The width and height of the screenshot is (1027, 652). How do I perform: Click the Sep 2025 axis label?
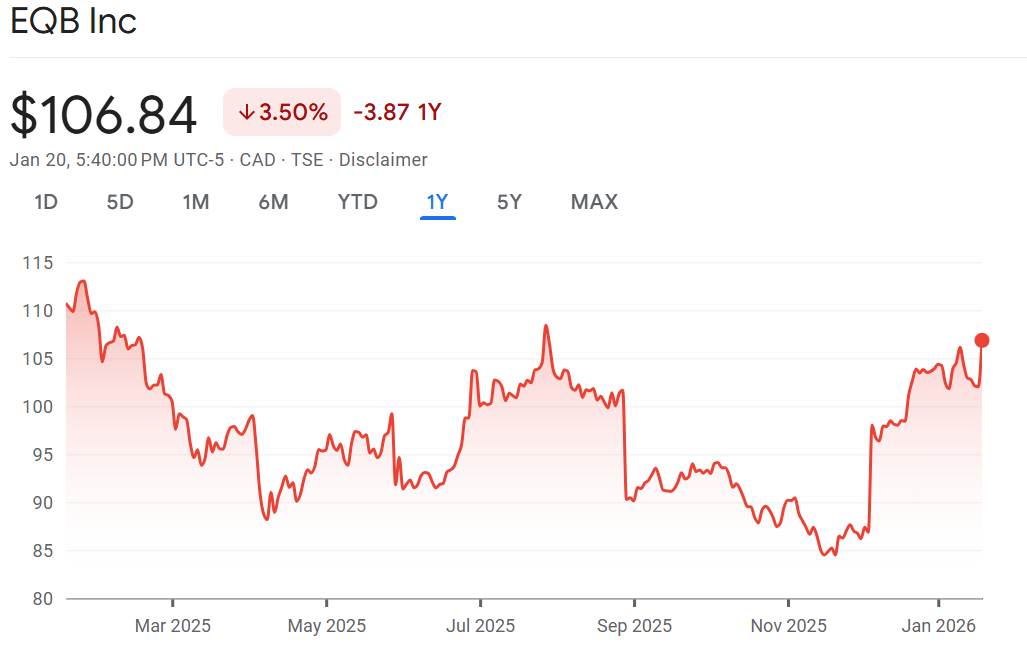[x=634, y=626]
